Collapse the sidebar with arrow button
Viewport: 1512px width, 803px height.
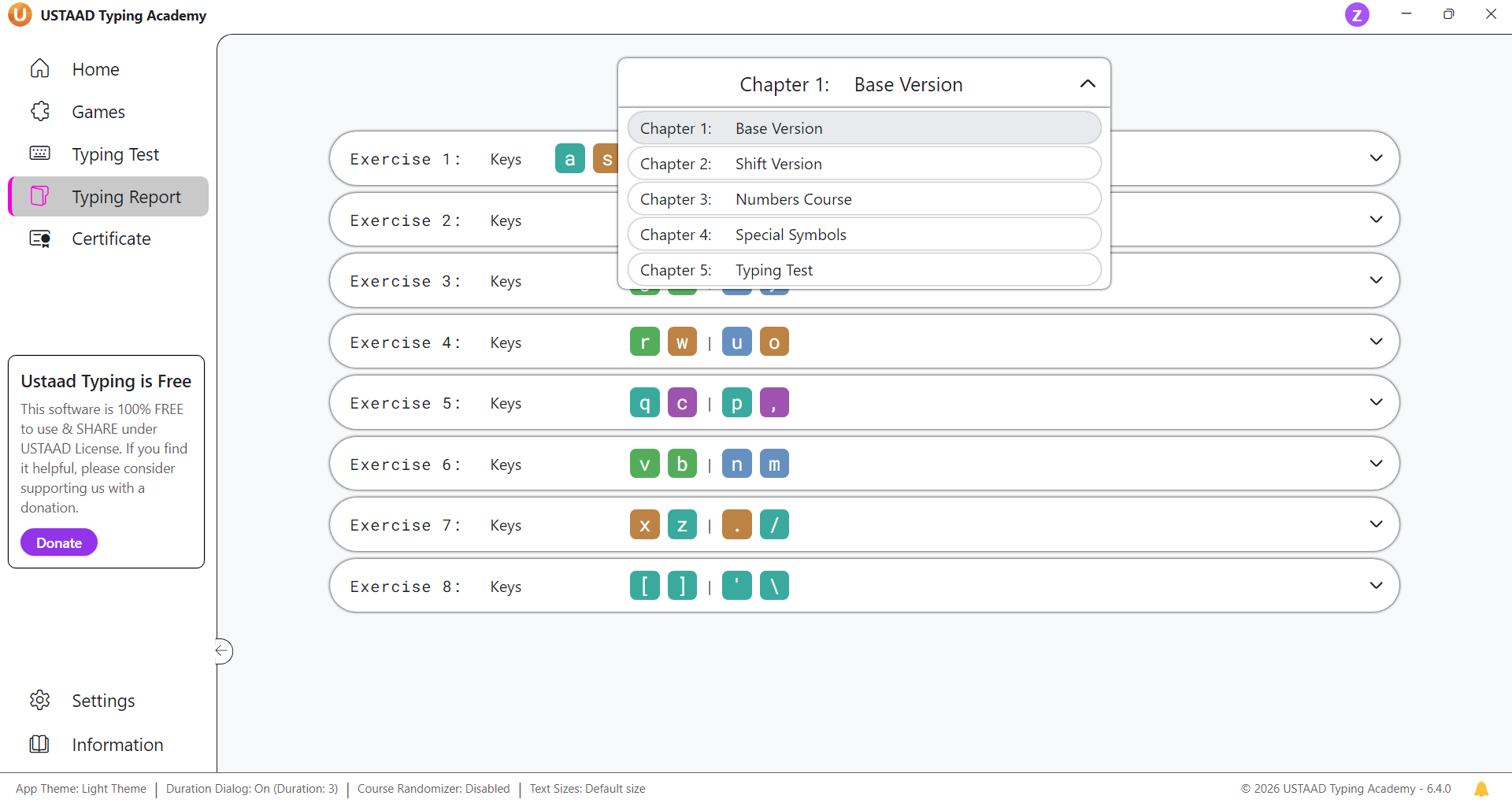pos(223,650)
